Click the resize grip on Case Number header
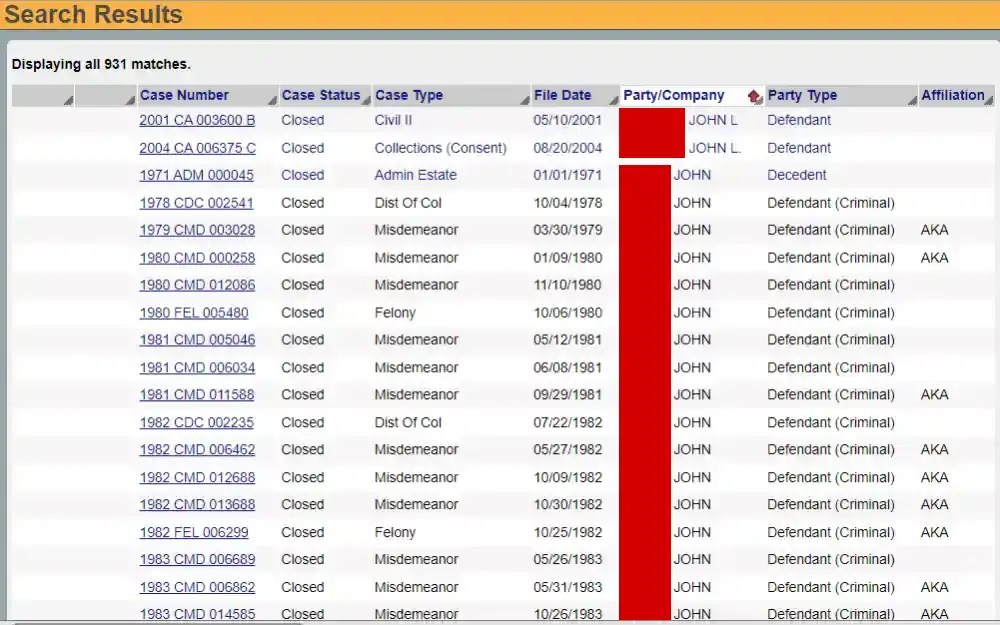Image resolution: width=1000 pixels, height=625 pixels. tap(272, 100)
